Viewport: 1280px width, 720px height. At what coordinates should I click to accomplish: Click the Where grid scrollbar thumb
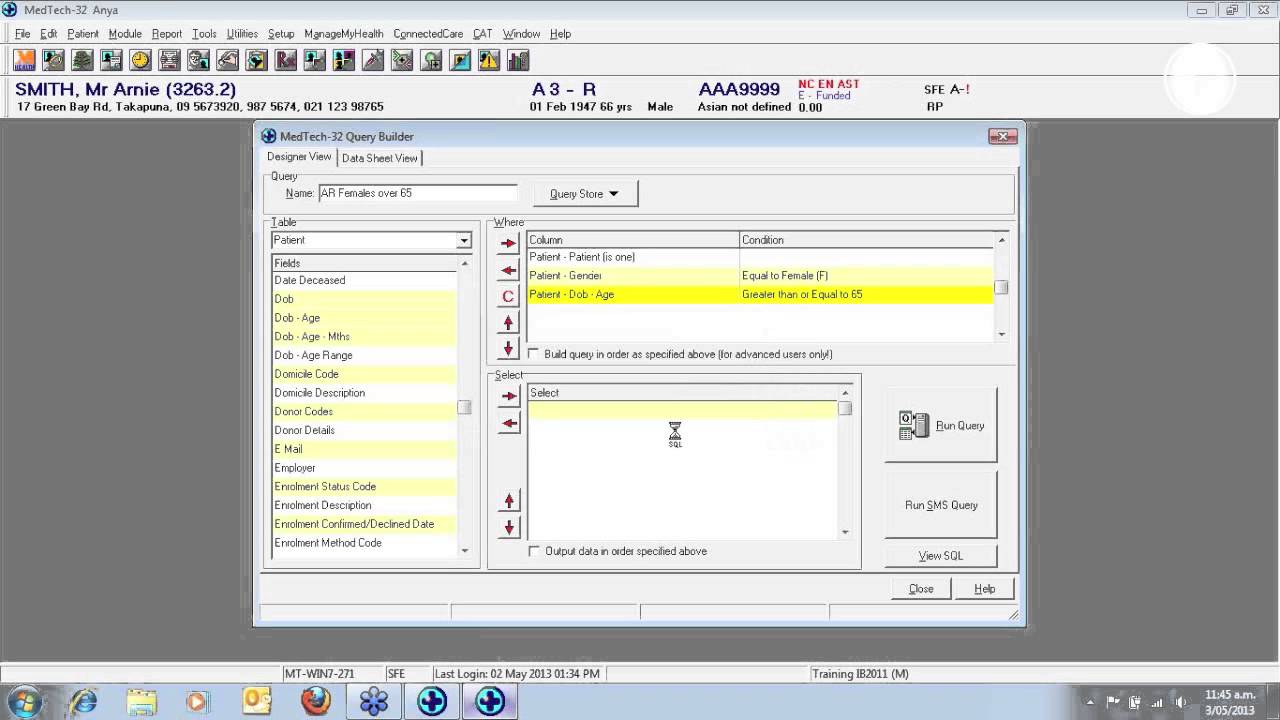(x=1001, y=287)
